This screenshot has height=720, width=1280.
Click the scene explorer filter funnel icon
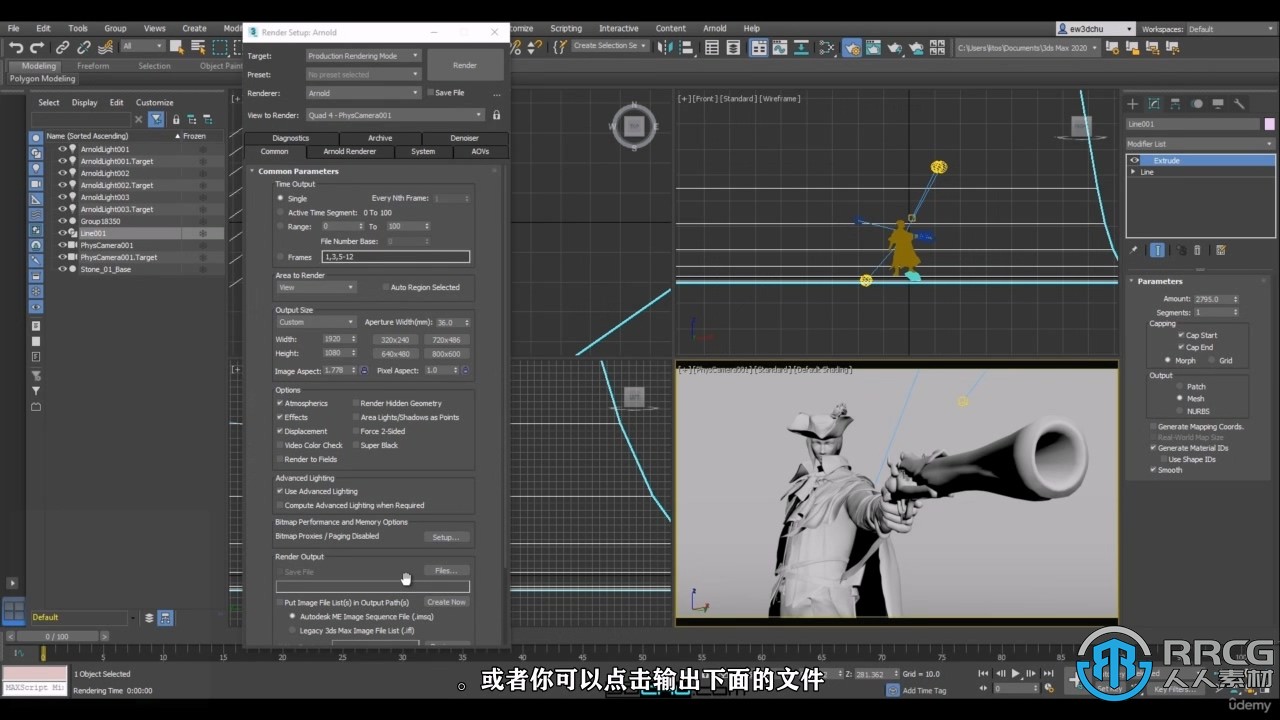click(x=156, y=119)
